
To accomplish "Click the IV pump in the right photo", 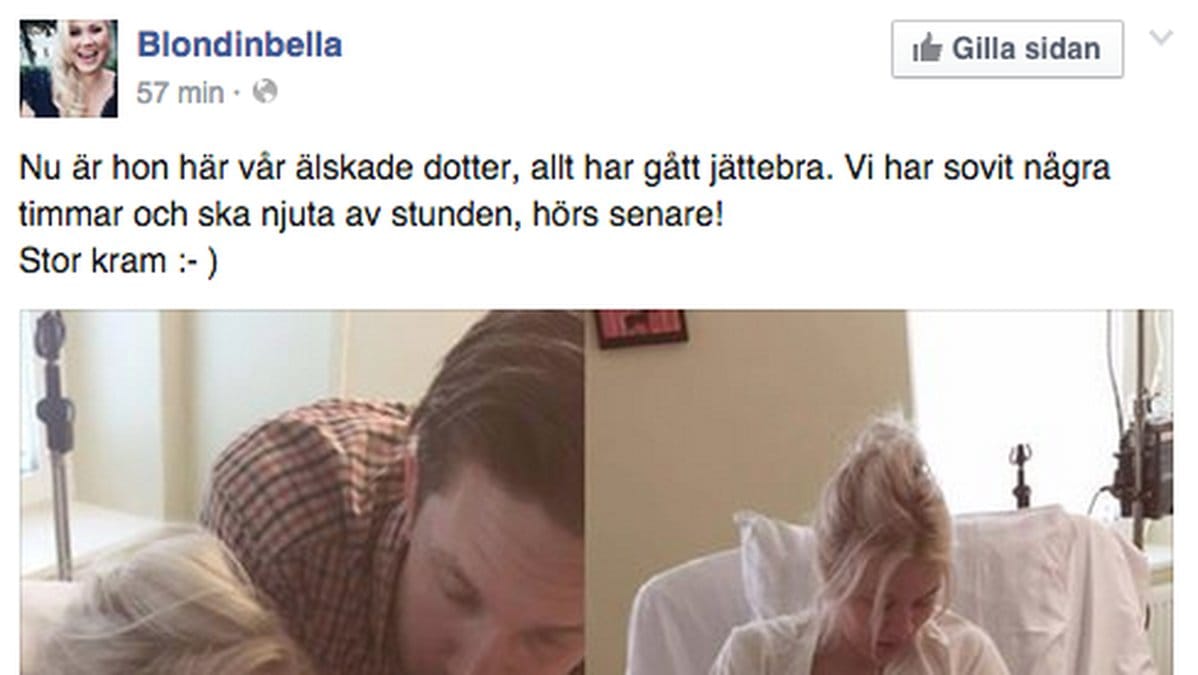I will click(1143, 468).
